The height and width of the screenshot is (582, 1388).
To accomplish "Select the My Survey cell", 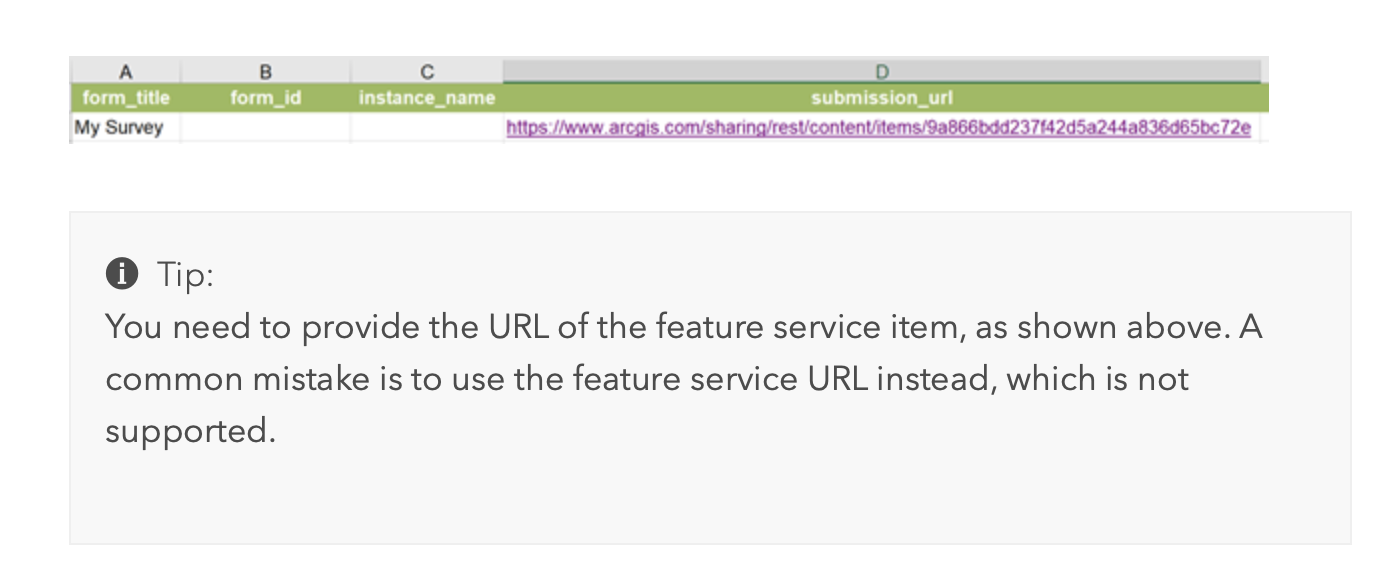I will (119, 128).
